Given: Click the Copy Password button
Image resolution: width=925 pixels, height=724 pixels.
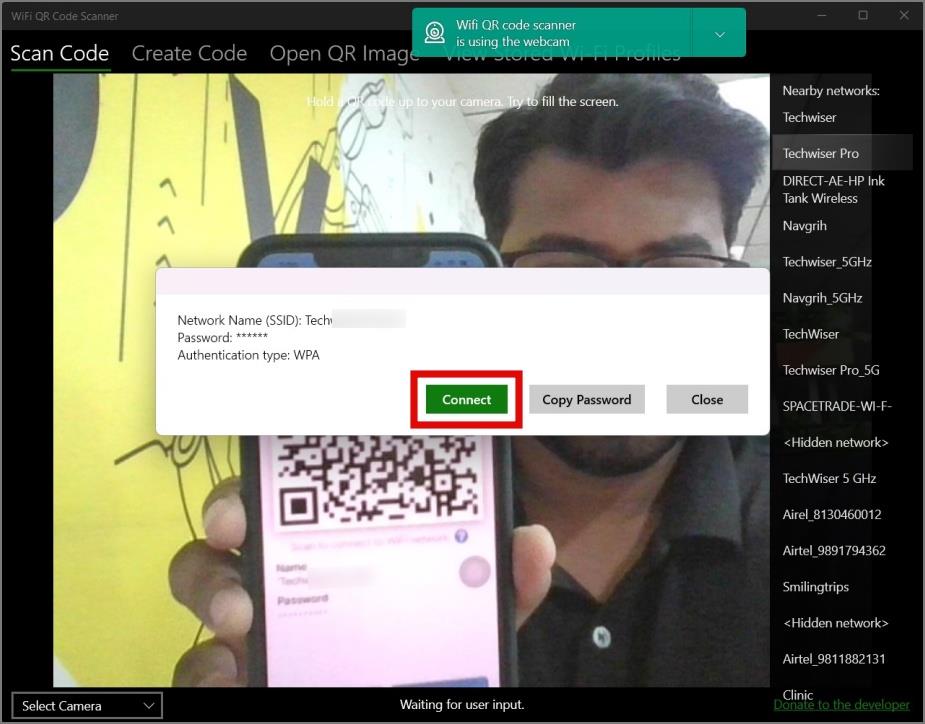Looking at the screenshot, I should pyautogui.click(x=587, y=399).
